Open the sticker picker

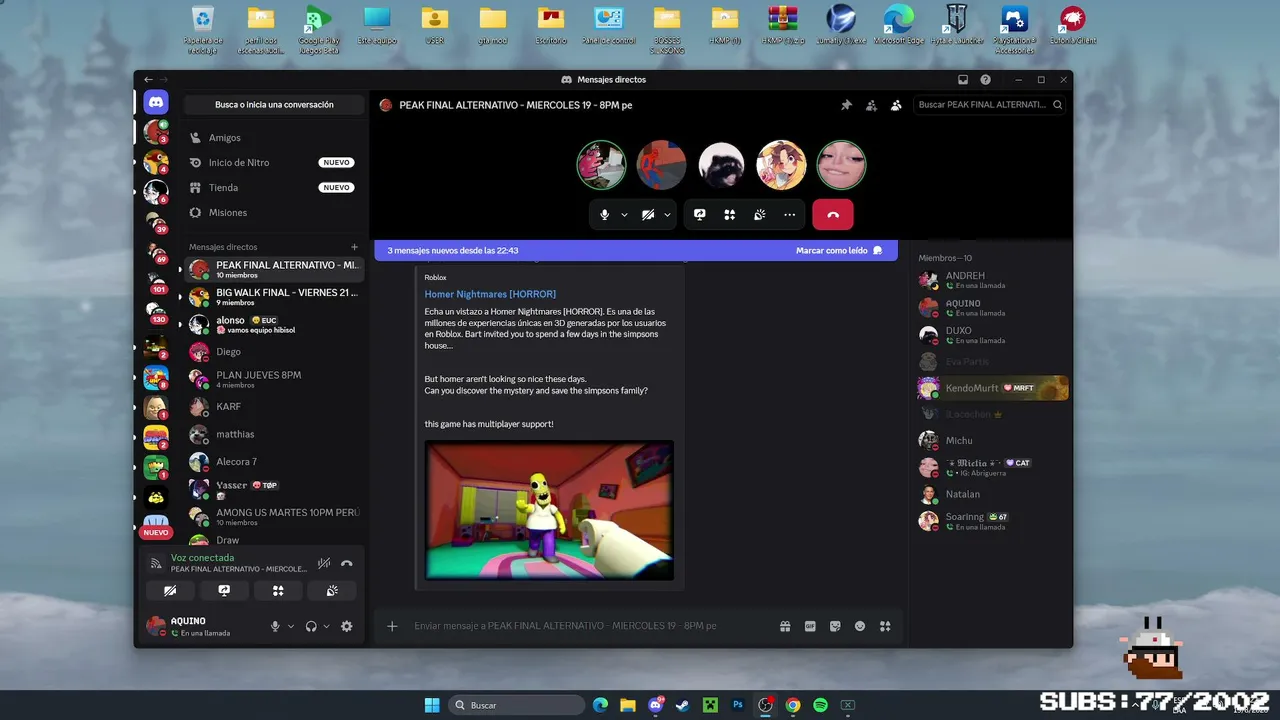(835, 626)
